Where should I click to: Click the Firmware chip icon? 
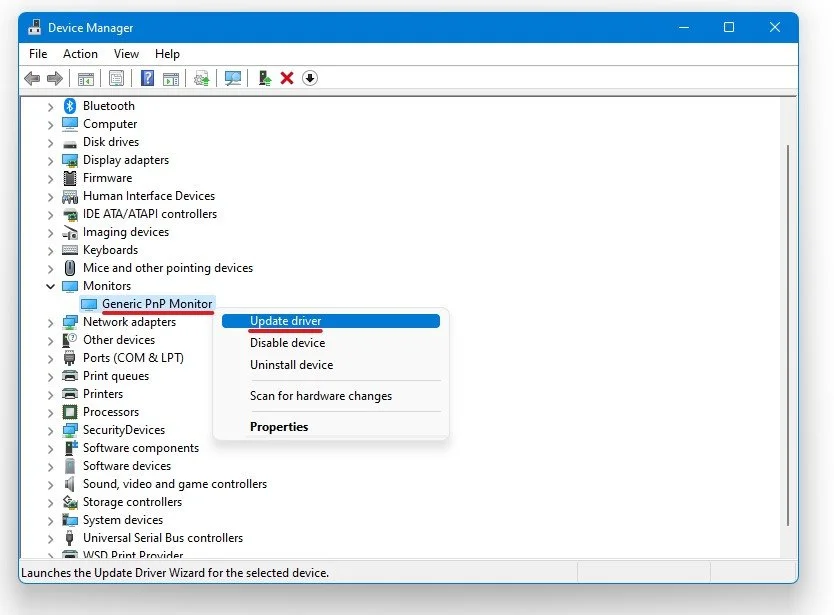click(70, 178)
